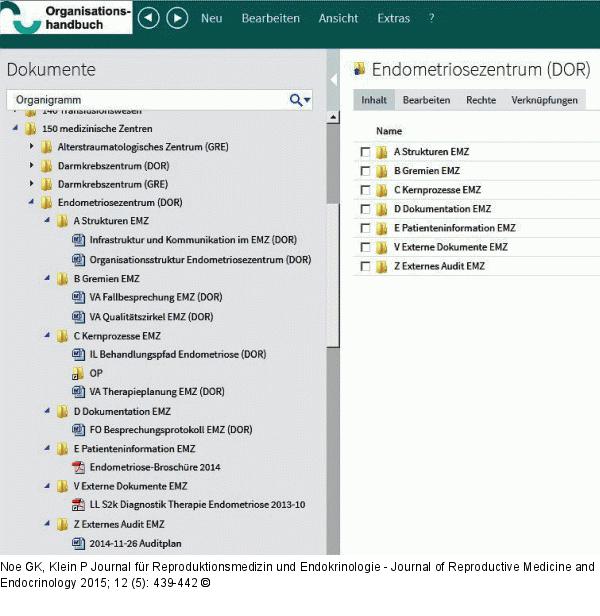The image size is (600, 616).
Task: Switch to the Inhalt tab
Action: pyautogui.click(x=374, y=100)
